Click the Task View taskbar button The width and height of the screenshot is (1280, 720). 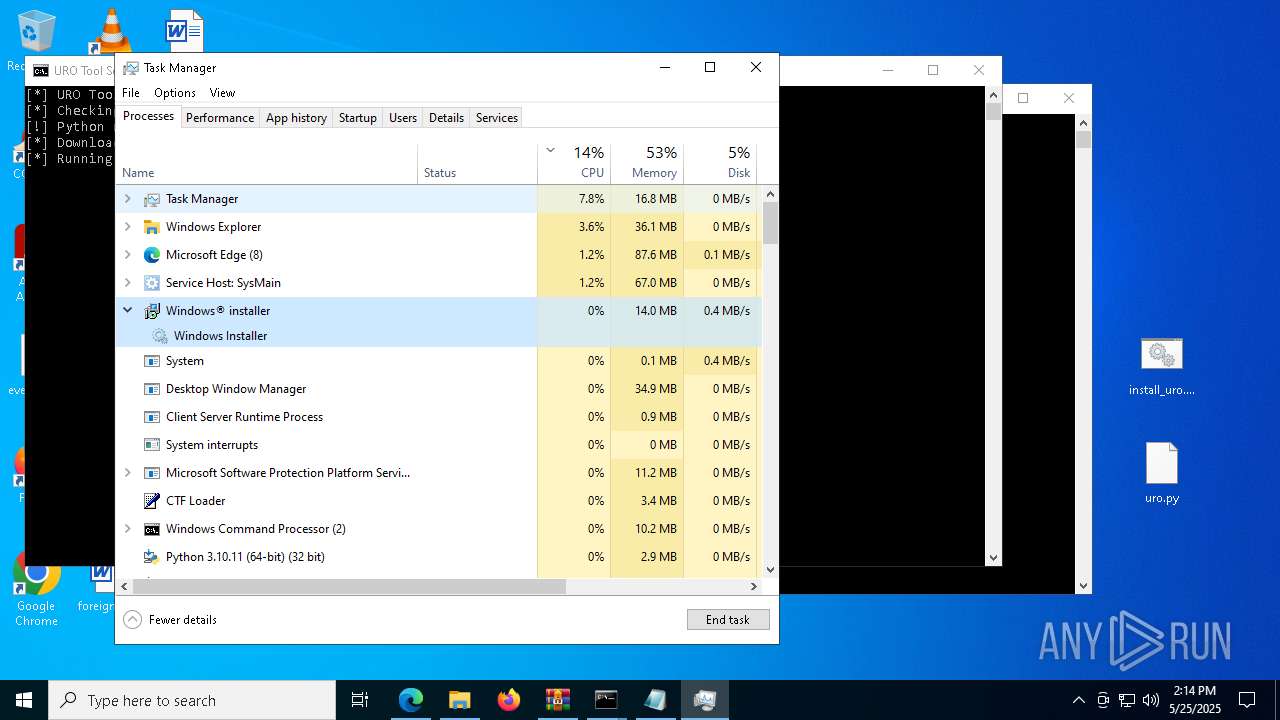[x=360, y=700]
